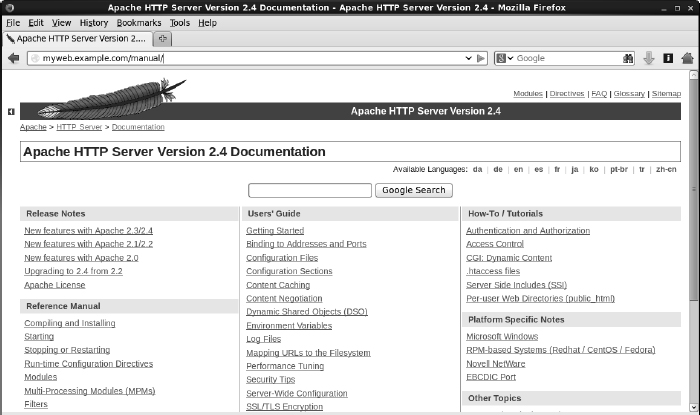Open the Bookmarks menu
This screenshot has width=700, height=415.
click(x=139, y=23)
